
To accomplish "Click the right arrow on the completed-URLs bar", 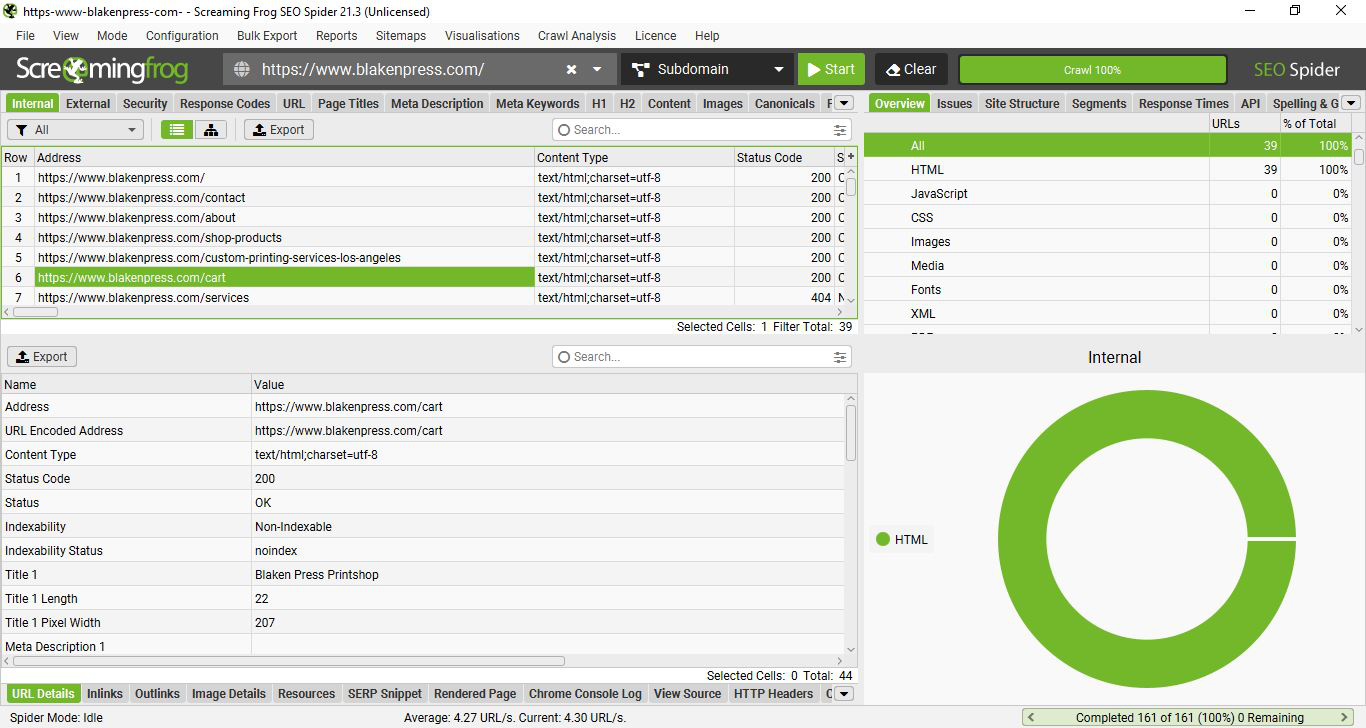I will tap(1344, 718).
